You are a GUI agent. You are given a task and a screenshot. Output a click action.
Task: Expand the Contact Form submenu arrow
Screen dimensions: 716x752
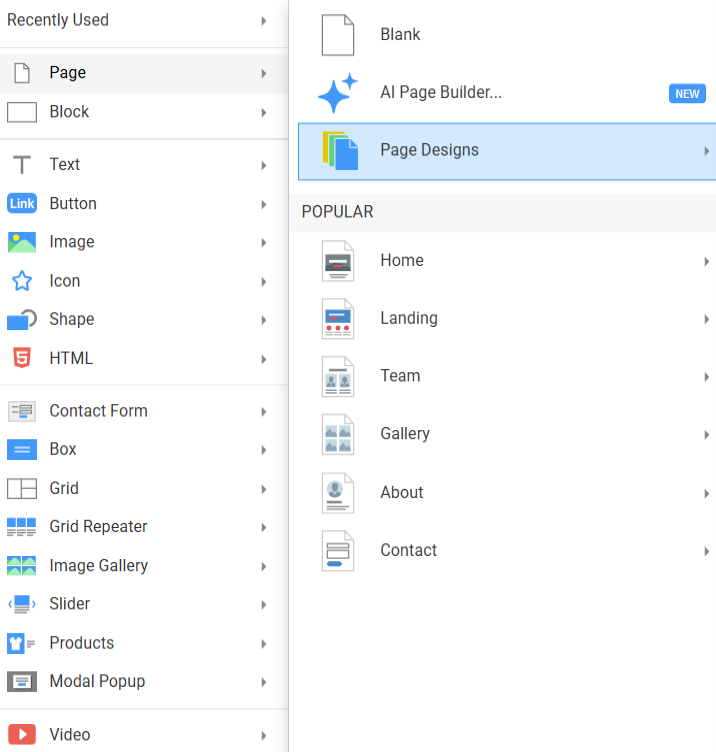coord(264,411)
